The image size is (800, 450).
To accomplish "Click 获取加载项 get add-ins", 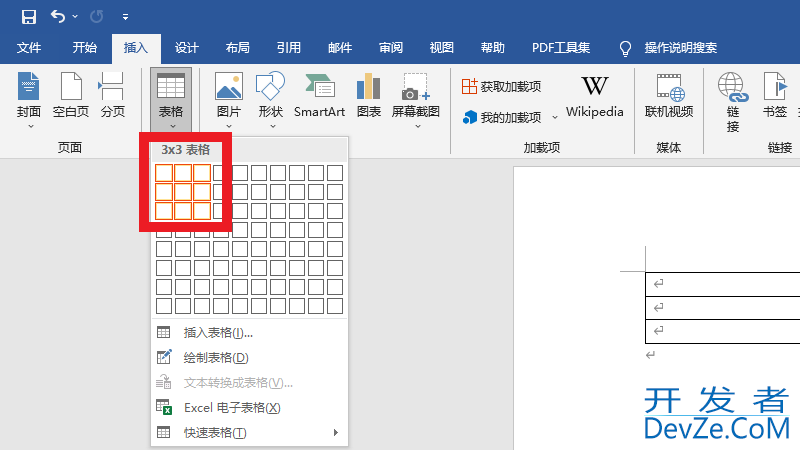I will [x=502, y=87].
